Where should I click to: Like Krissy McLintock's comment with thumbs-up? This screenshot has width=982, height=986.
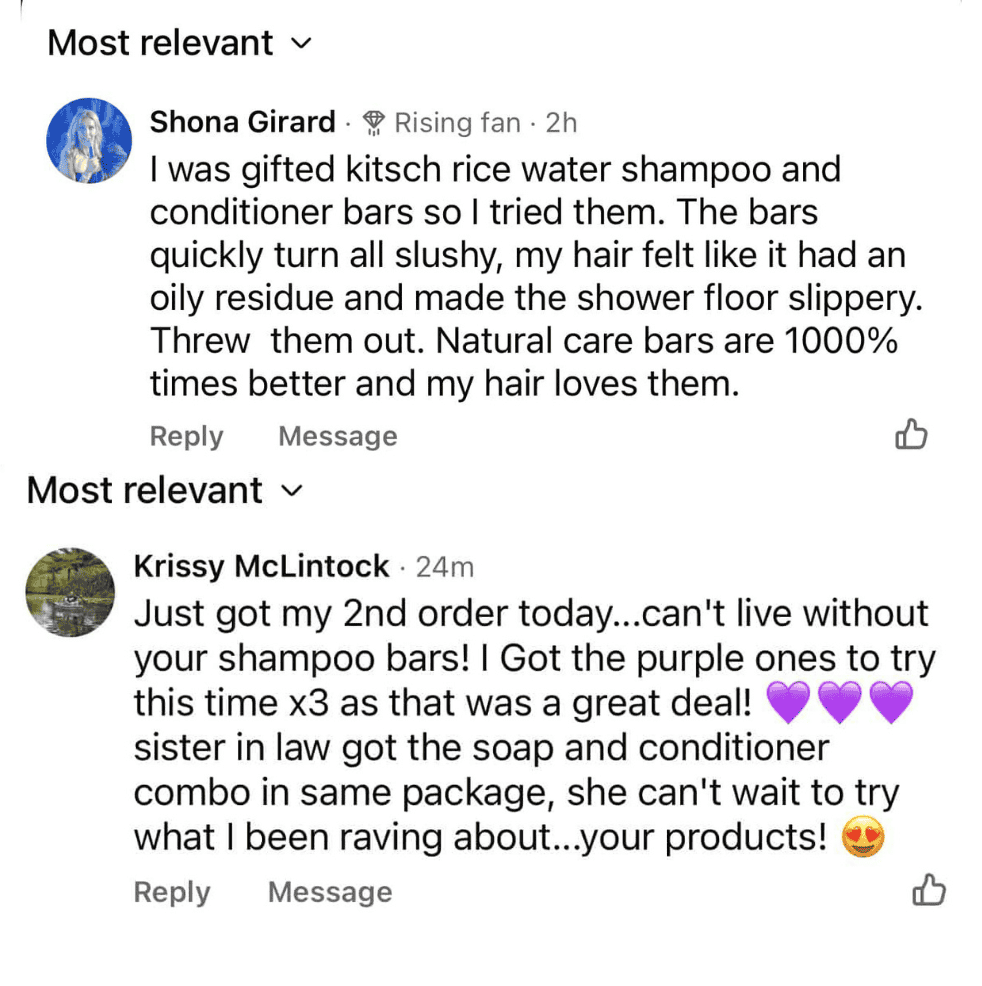click(929, 890)
